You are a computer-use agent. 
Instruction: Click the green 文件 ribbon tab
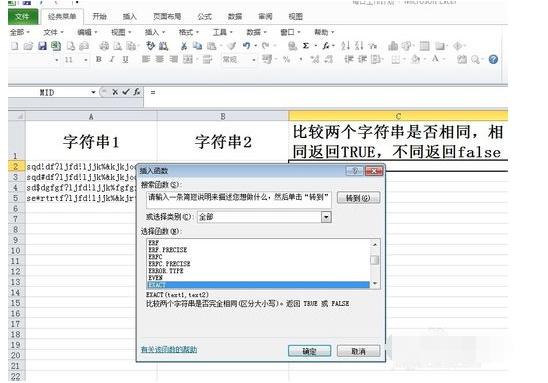tap(22, 16)
